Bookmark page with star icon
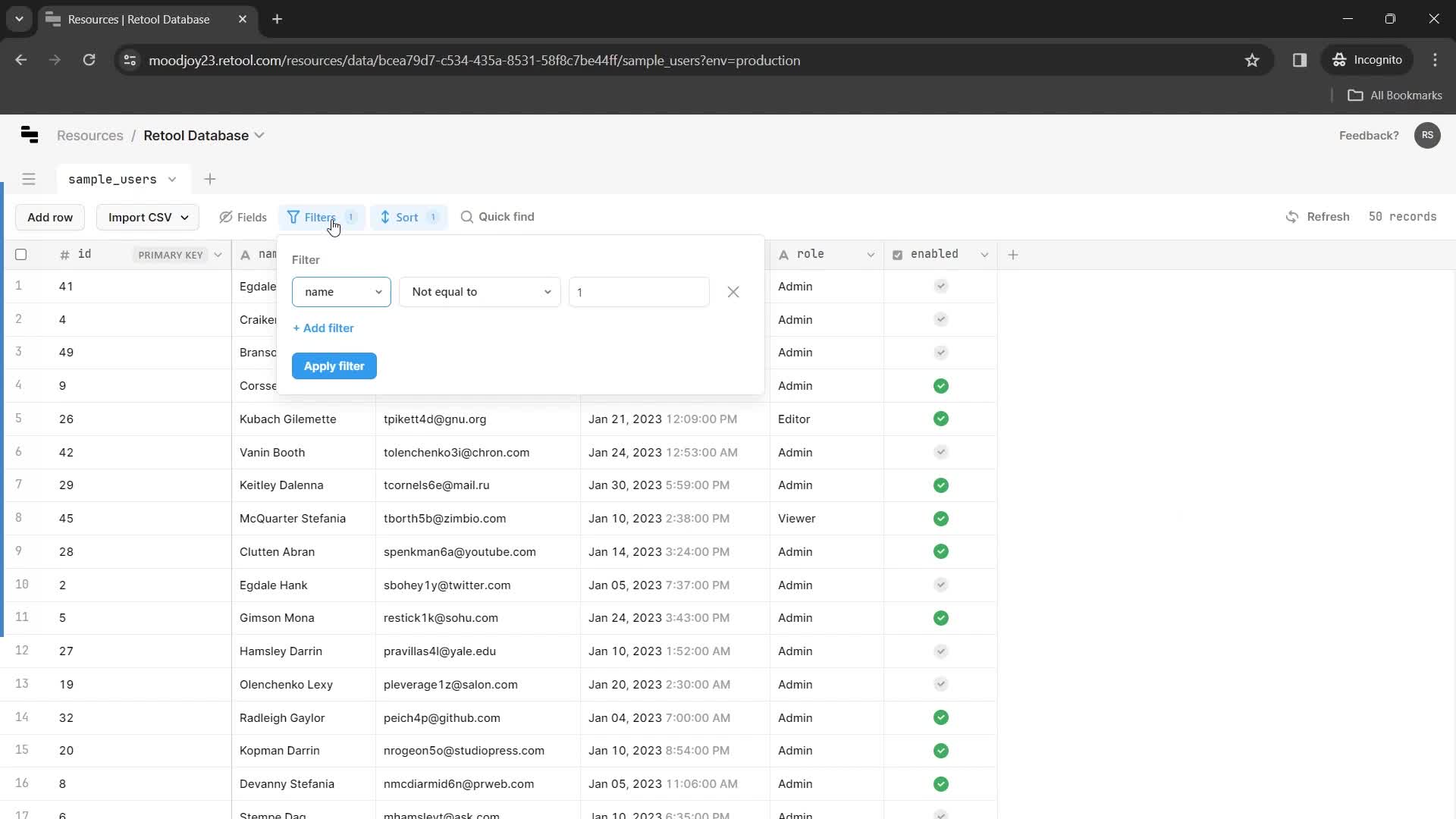Image resolution: width=1456 pixels, height=819 pixels. [x=1252, y=60]
